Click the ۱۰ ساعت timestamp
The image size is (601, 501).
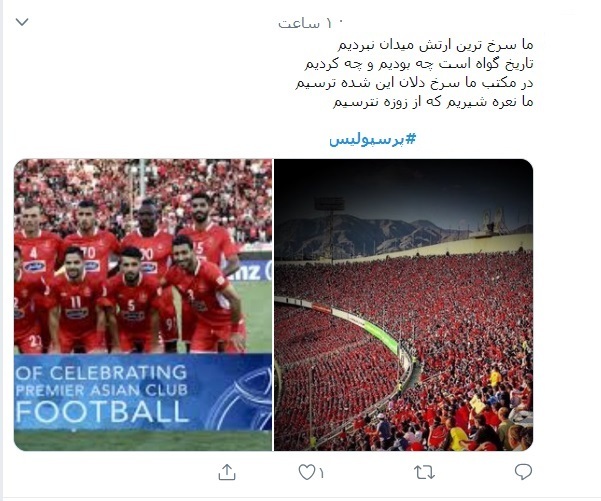pyautogui.click(x=310, y=23)
